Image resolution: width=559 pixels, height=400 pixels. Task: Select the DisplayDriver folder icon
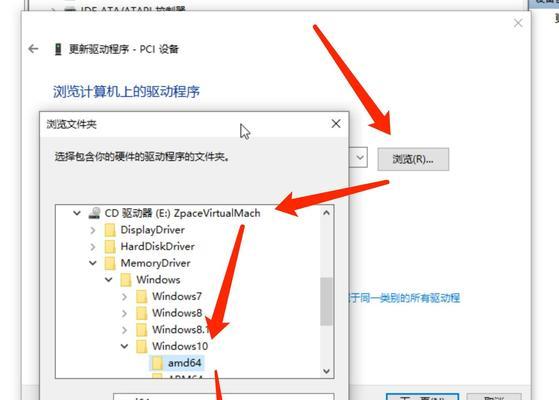110,230
